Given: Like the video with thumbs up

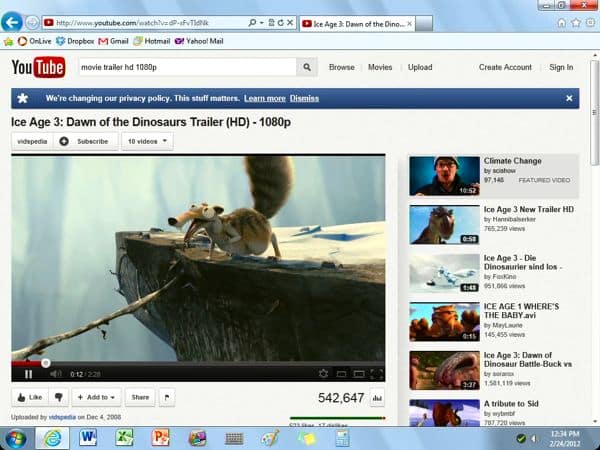Looking at the screenshot, I should click(29, 398).
